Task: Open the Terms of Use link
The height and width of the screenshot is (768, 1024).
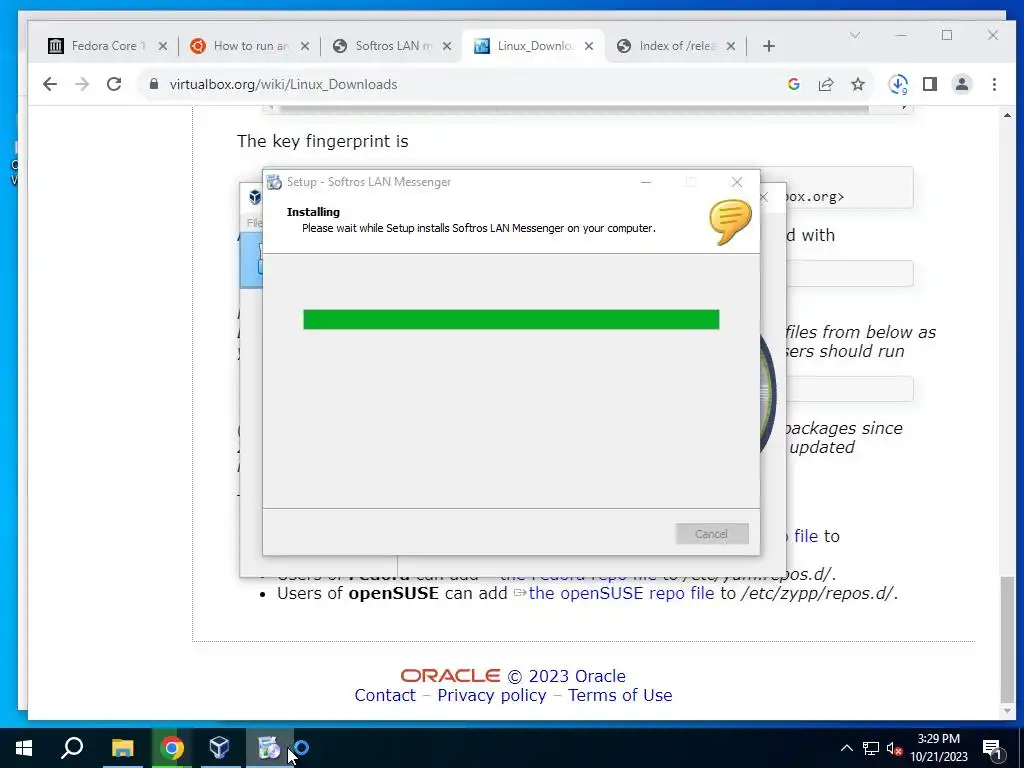Action: [620, 695]
